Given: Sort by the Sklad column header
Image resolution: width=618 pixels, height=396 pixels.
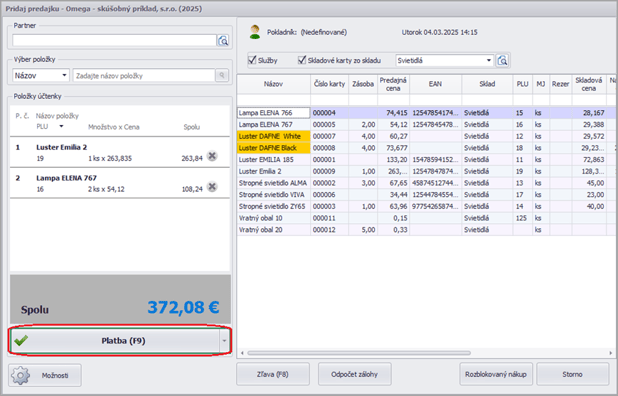Looking at the screenshot, I should (x=487, y=84).
